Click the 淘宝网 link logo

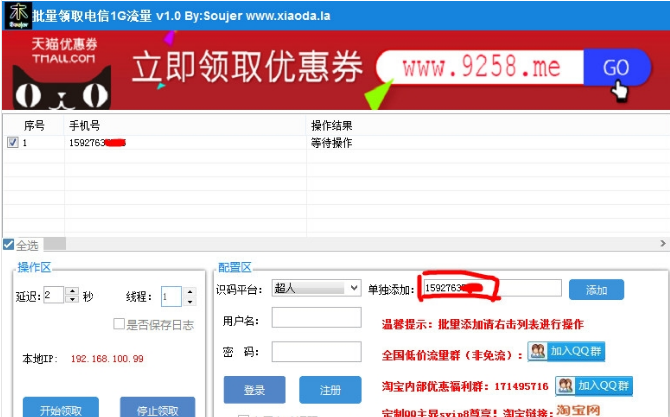tap(578, 410)
